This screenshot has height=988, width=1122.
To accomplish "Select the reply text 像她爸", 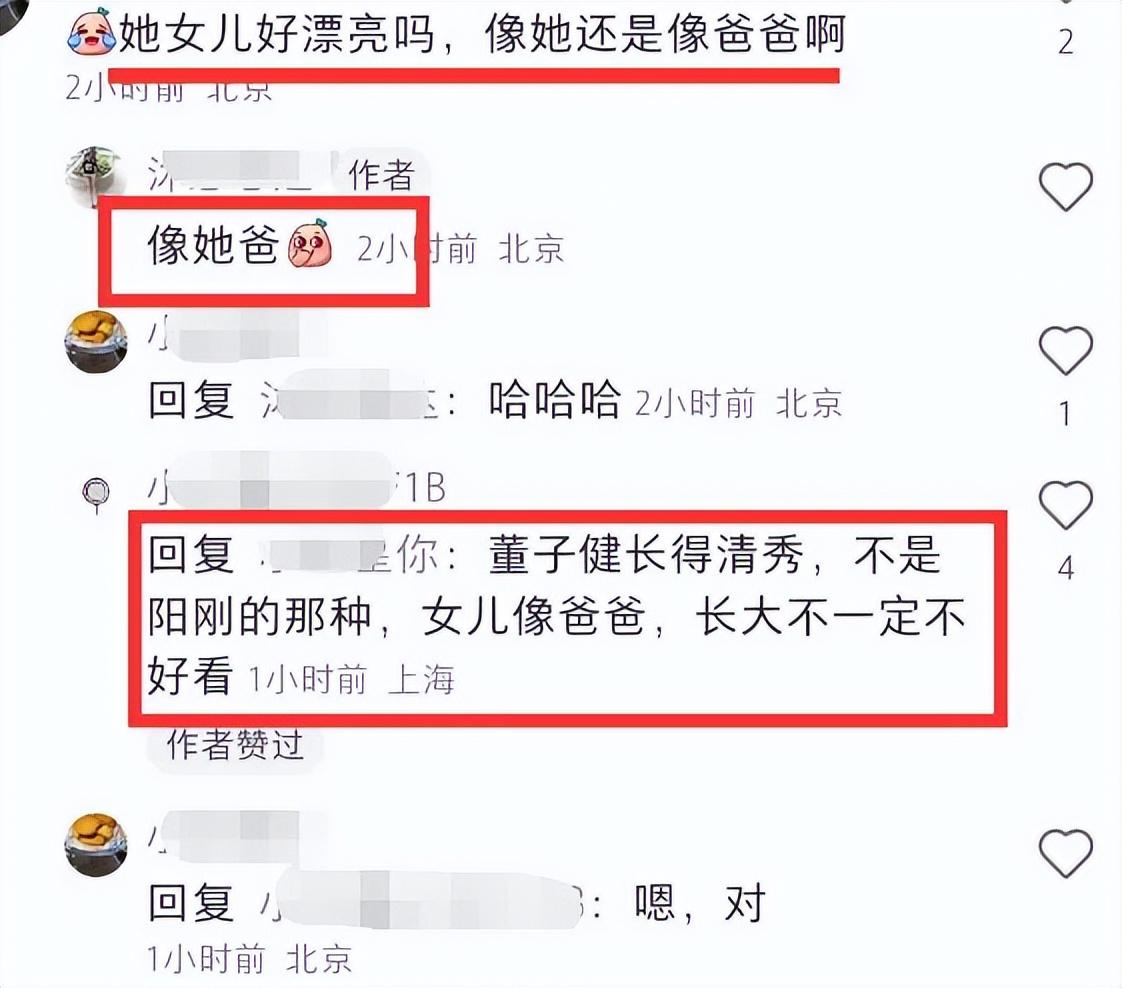I will tap(213, 245).
